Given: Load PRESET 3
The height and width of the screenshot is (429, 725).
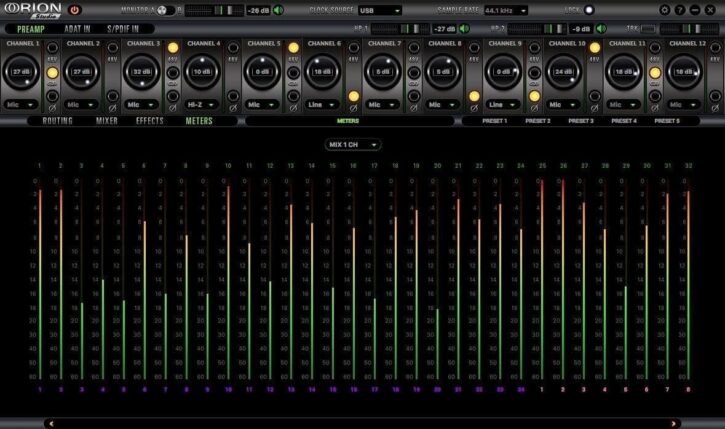Looking at the screenshot, I should [x=581, y=121].
